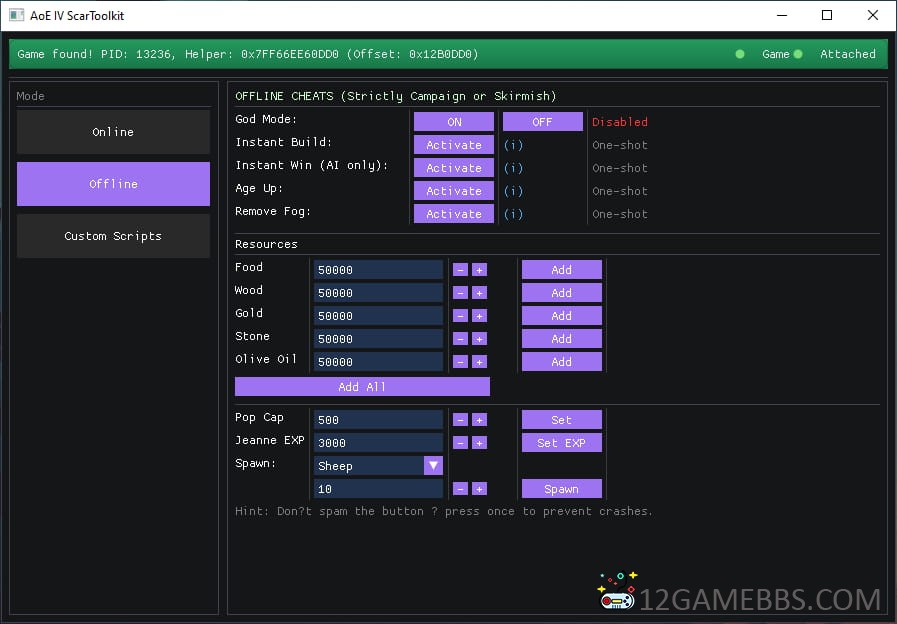Click the info (i) icon beside Remove Fog
The image size is (897, 624).
(513, 214)
